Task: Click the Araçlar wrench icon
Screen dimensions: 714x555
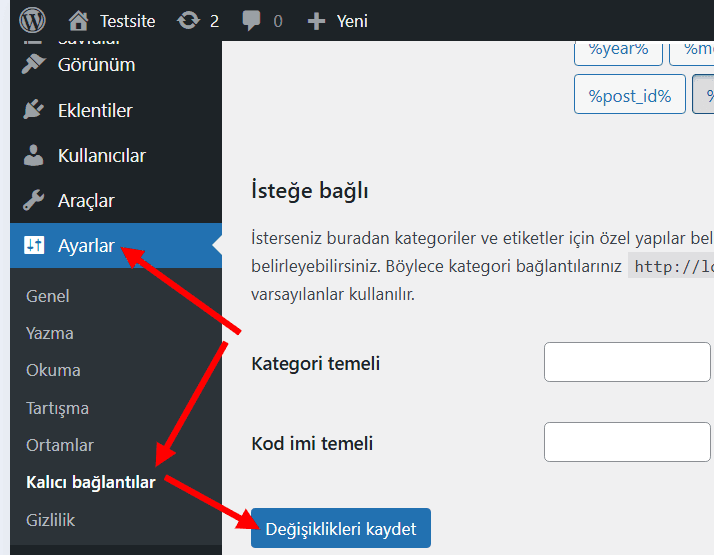Action: point(33,200)
